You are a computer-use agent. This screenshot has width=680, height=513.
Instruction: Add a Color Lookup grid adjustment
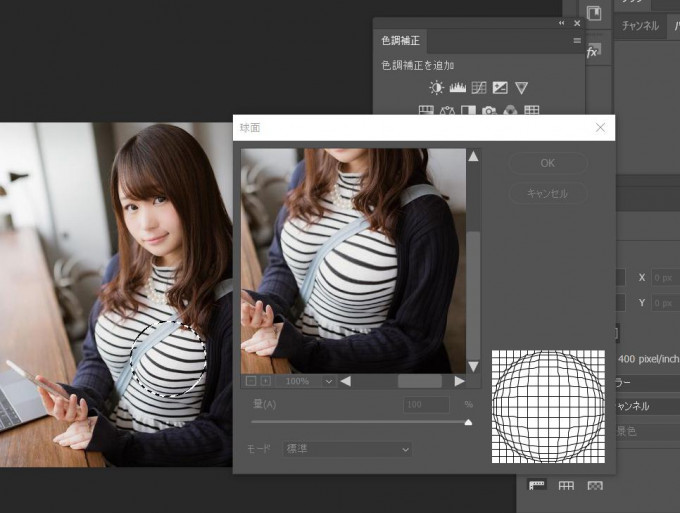[x=532, y=111]
